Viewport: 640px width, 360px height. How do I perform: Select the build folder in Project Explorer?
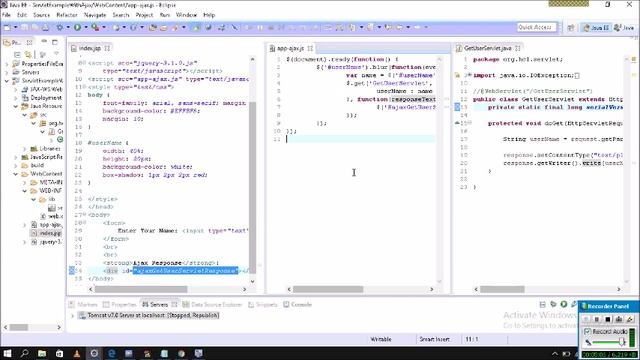[x=33, y=165]
